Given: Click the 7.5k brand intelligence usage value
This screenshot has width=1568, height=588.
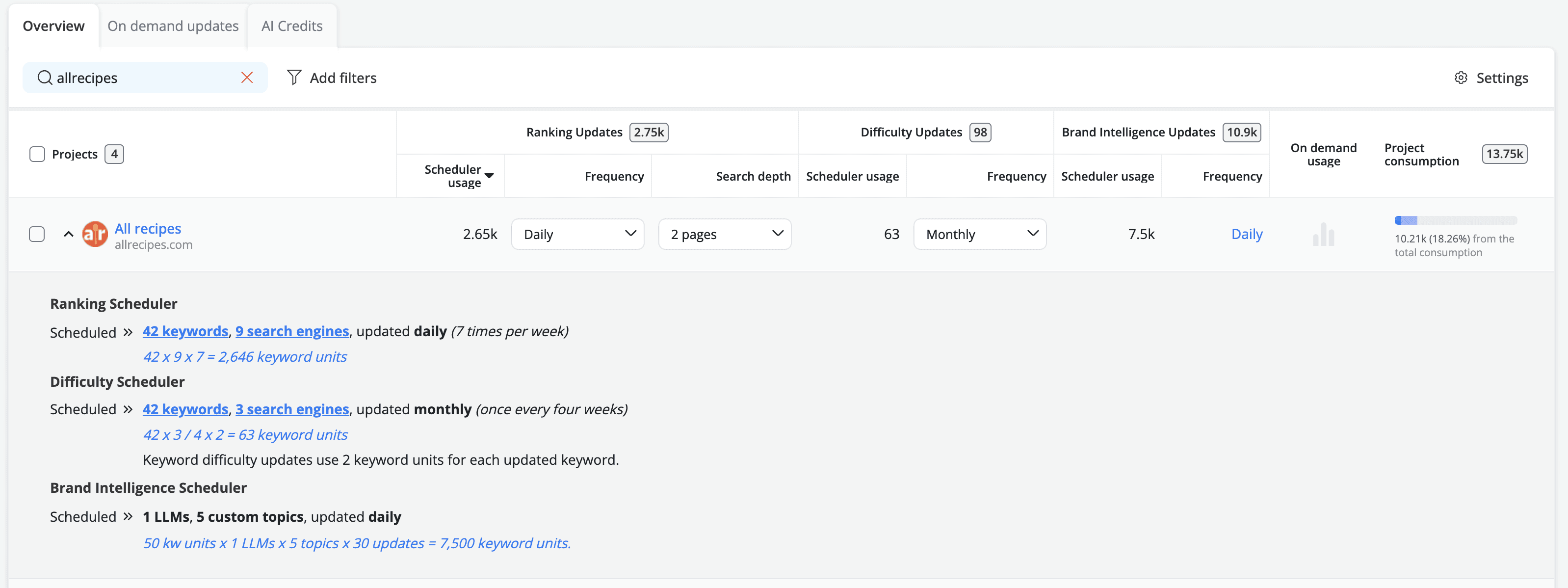Looking at the screenshot, I should coord(1141,234).
